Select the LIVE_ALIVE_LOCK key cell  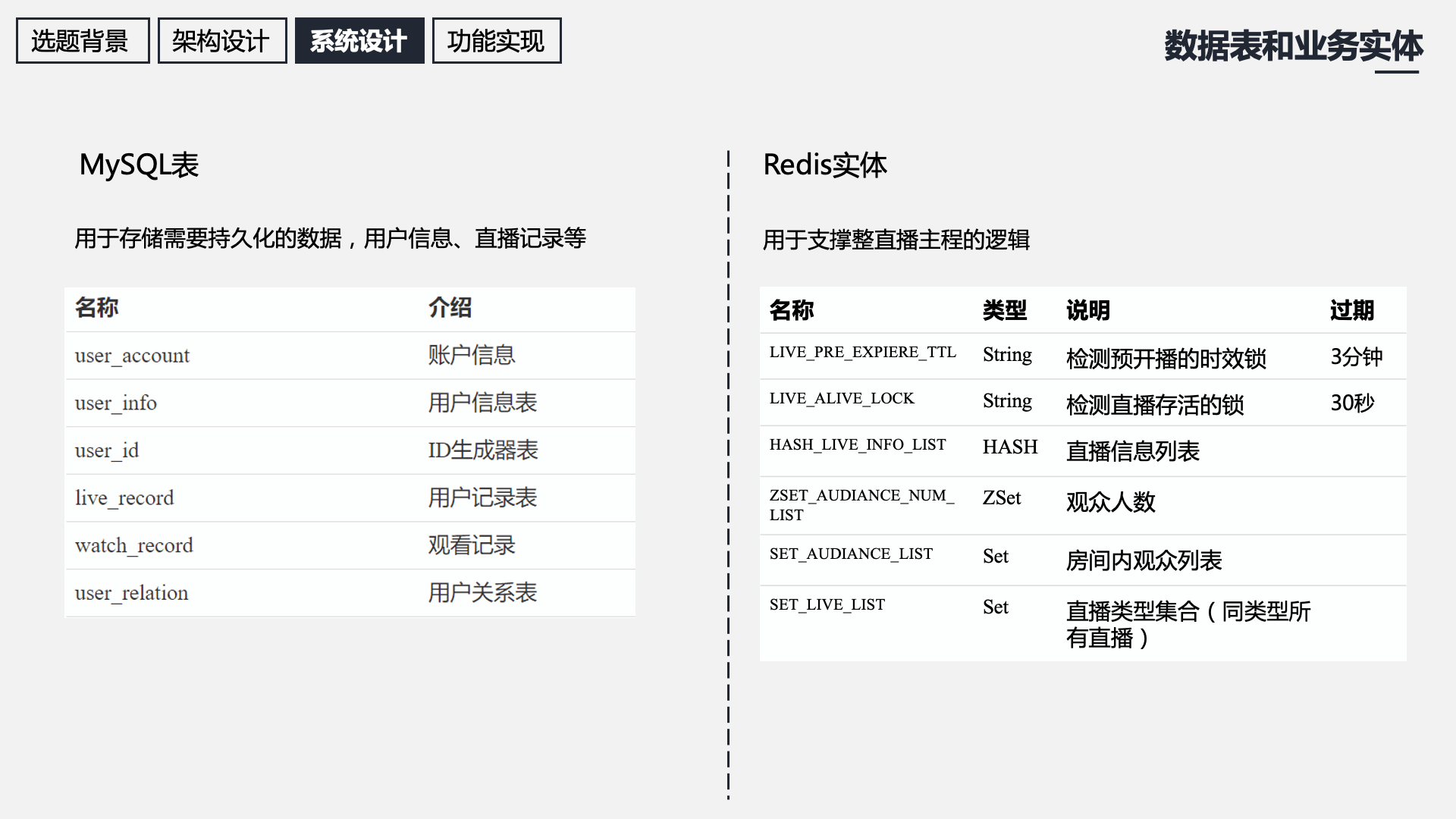842,399
